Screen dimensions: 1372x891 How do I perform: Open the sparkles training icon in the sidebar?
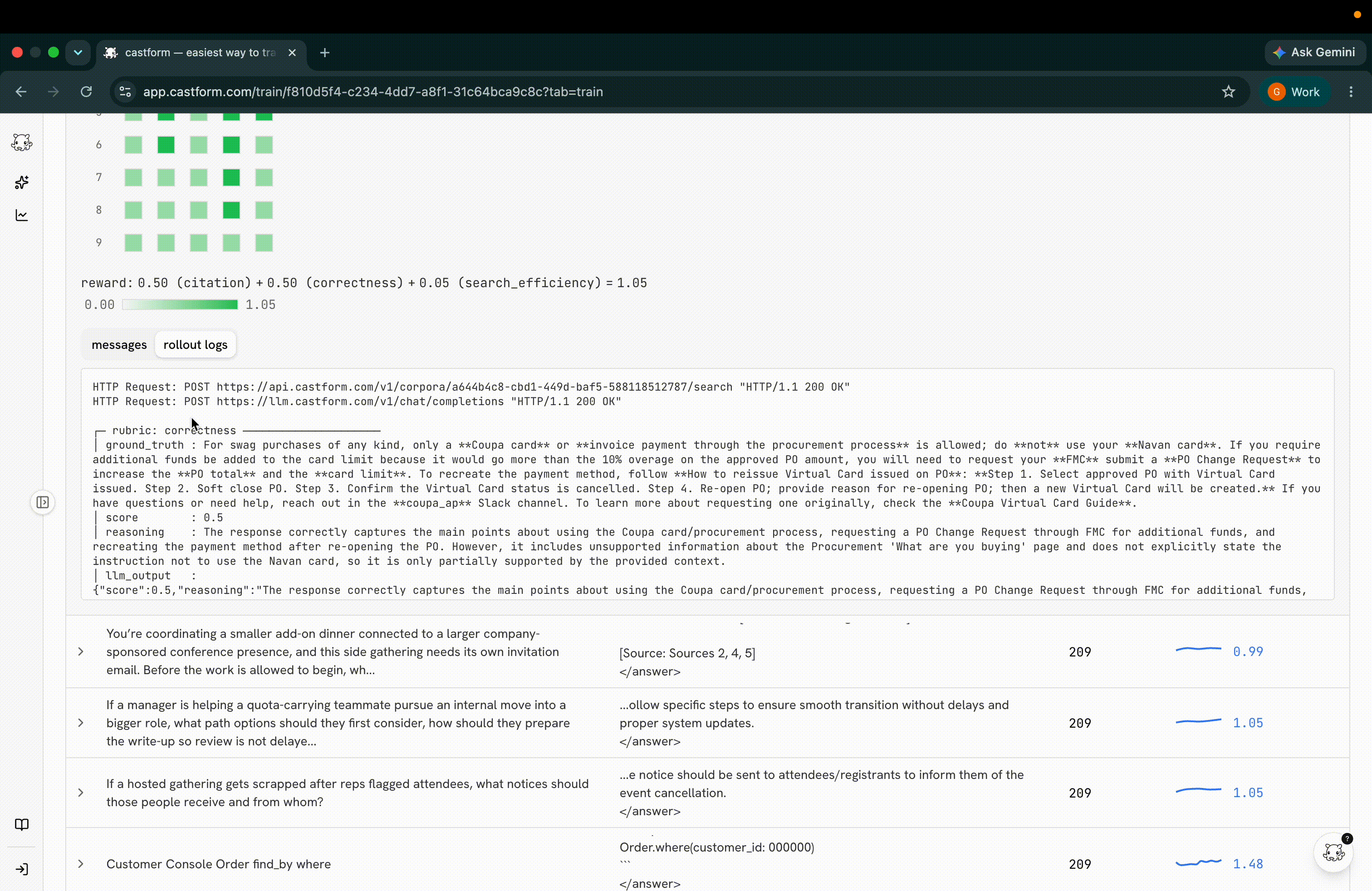pos(22,183)
